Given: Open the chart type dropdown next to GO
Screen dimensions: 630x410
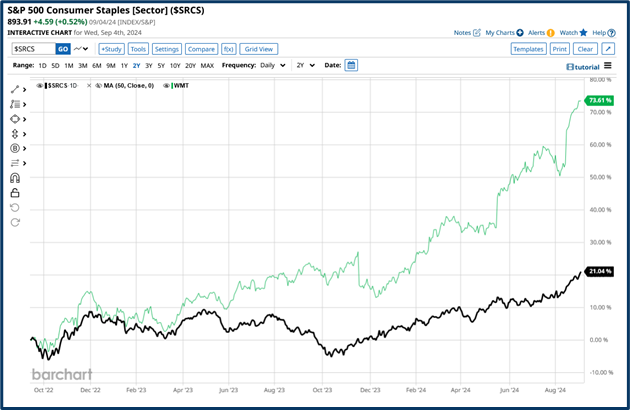Looking at the screenshot, I should 78,48.
